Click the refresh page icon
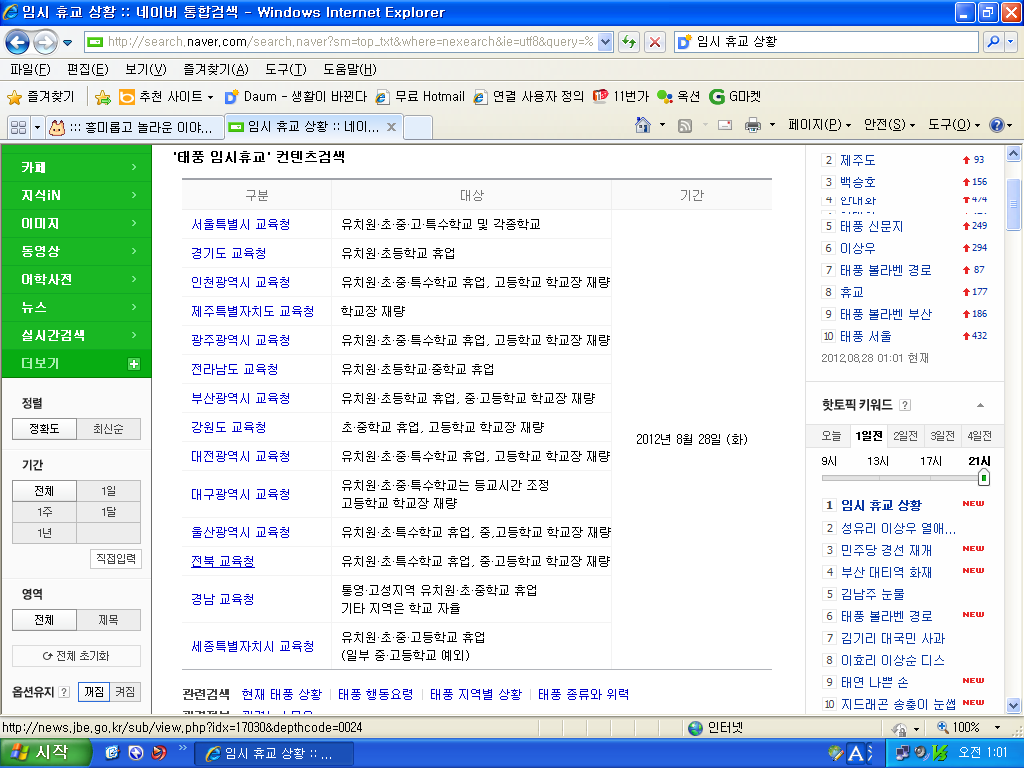Viewport: 1024px width, 768px height. click(629, 42)
